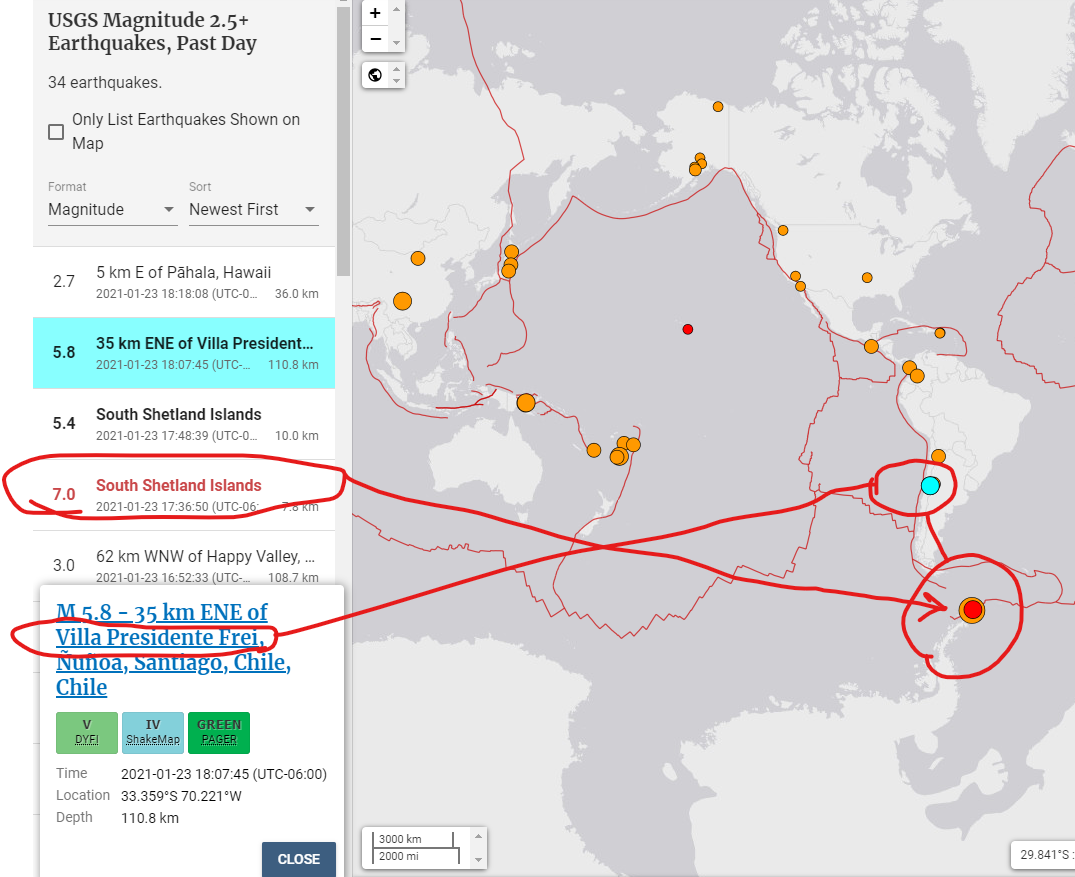The height and width of the screenshot is (877, 1075).
Task: Click the orange marker in Mongolia
Action: click(418, 259)
